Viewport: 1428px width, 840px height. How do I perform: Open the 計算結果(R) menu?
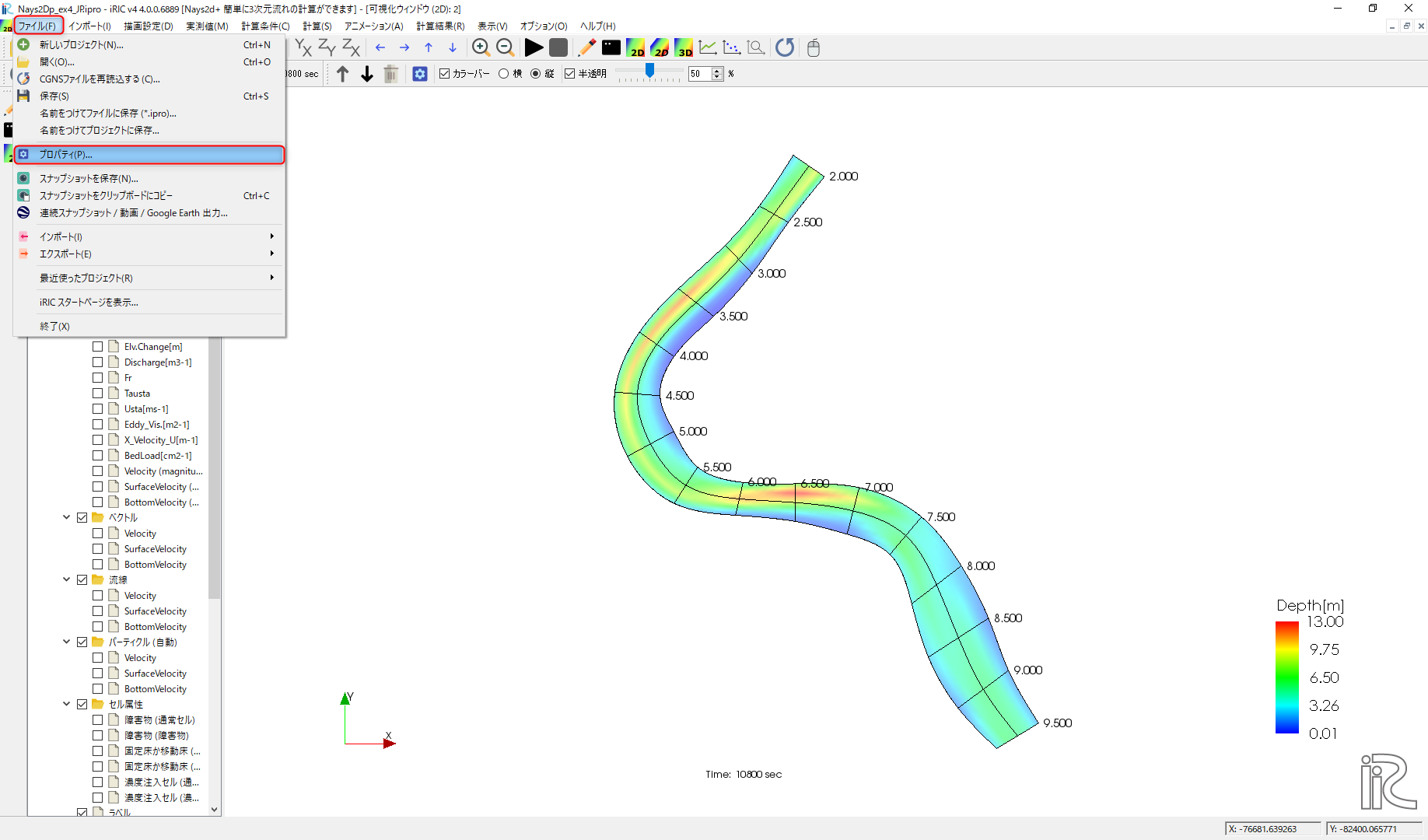pyautogui.click(x=440, y=26)
